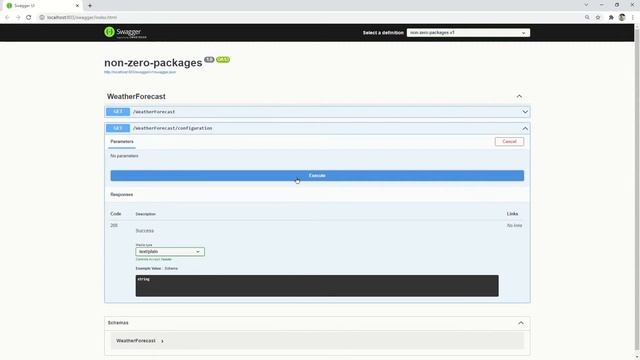Collapse the WeatherForecast section
This screenshot has width=640, height=360.
[519, 96]
